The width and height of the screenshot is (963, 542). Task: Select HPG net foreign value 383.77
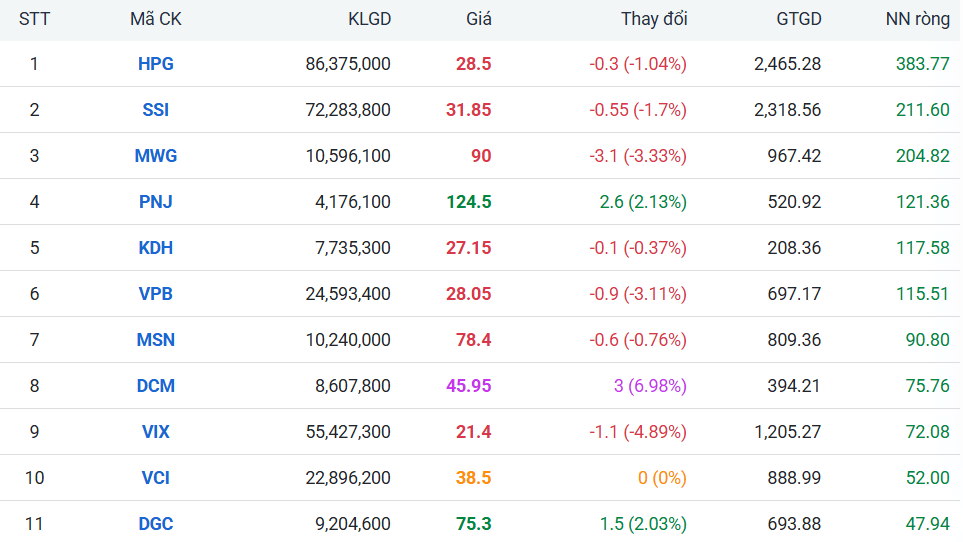point(922,64)
